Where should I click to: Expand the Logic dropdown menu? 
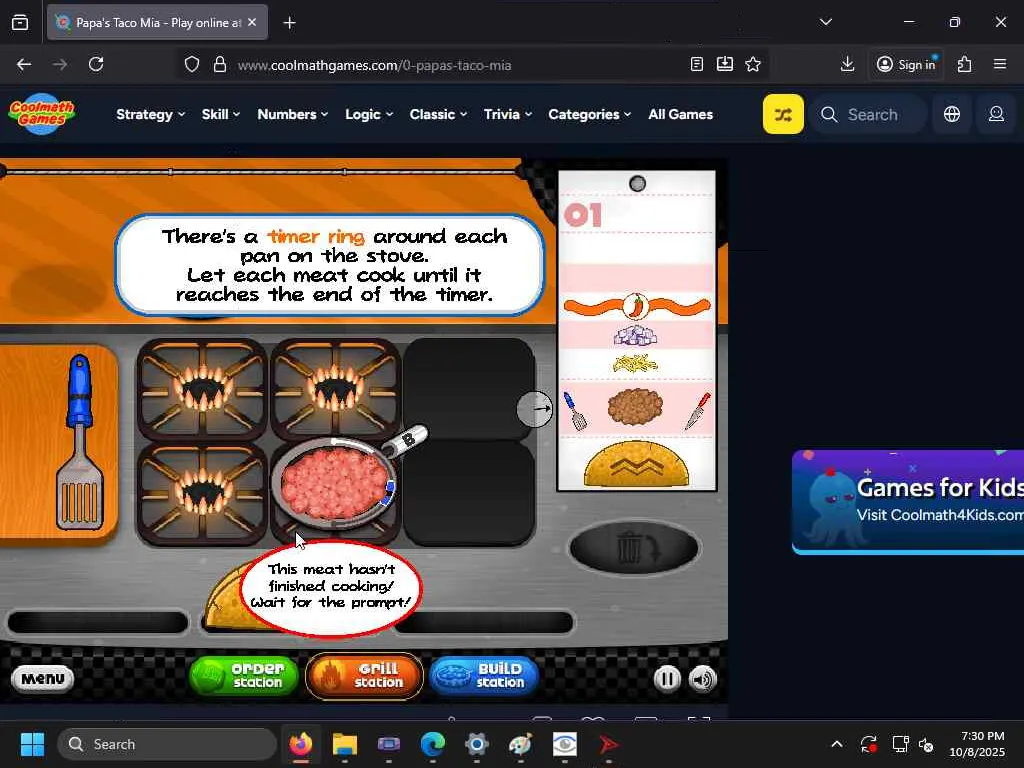(x=369, y=114)
